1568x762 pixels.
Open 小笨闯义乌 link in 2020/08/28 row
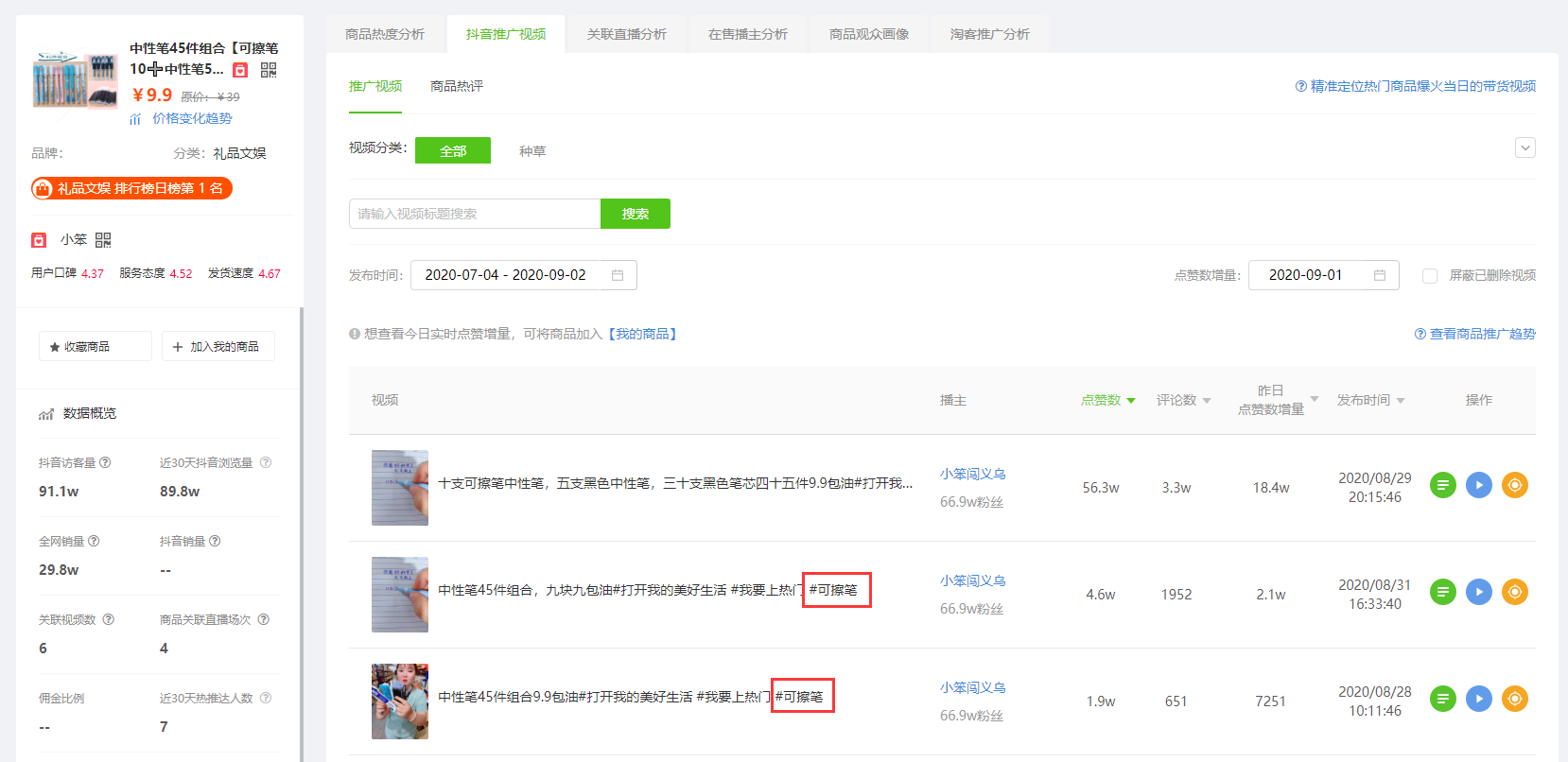click(973, 687)
